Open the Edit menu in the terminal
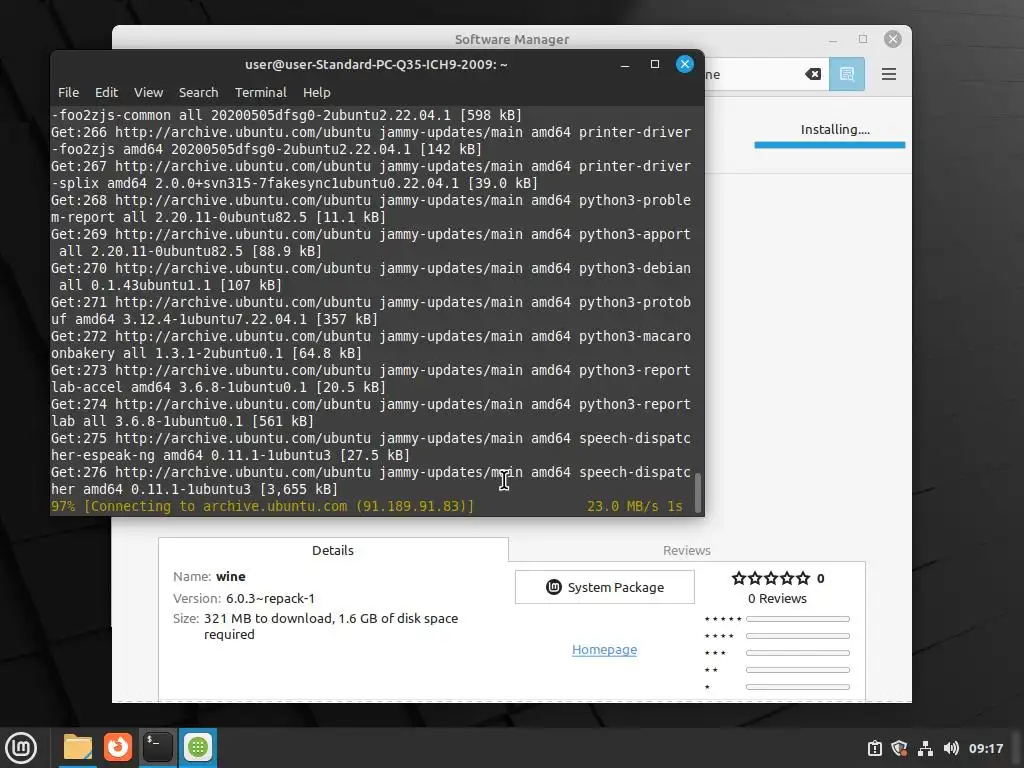1024x768 pixels. click(x=106, y=92)
